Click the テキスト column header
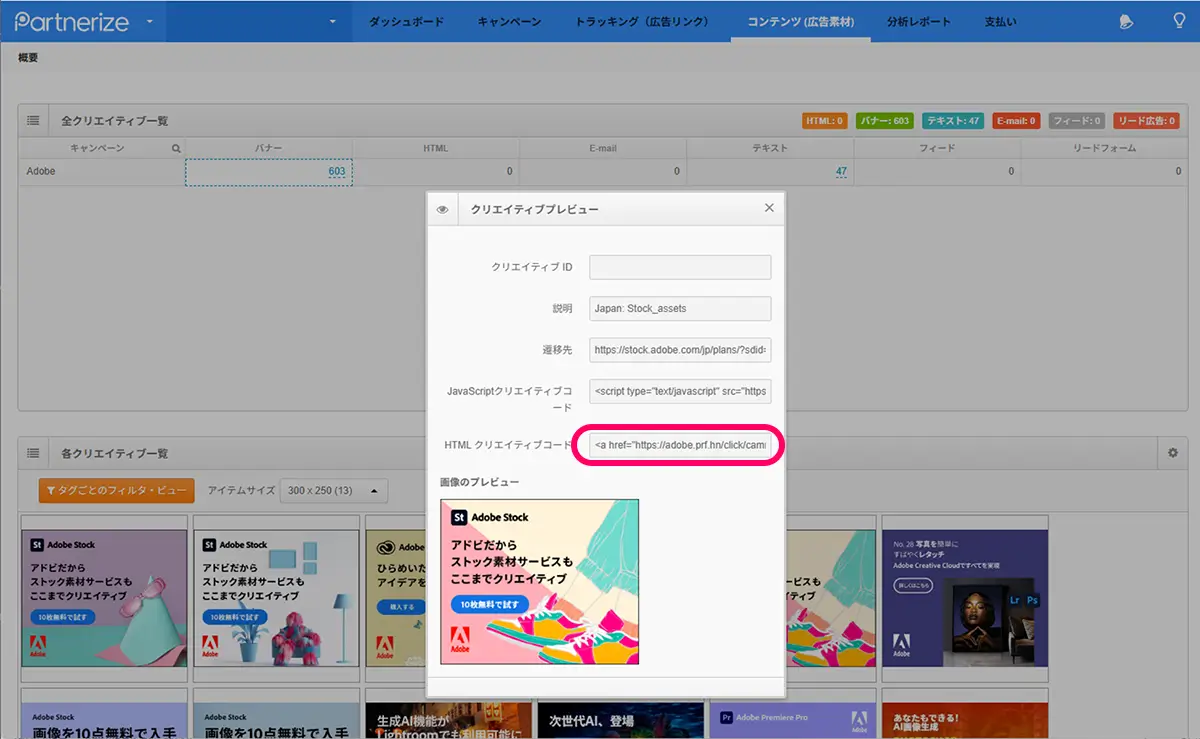This screenshot has height=739, width=1200. coord(770,148)
